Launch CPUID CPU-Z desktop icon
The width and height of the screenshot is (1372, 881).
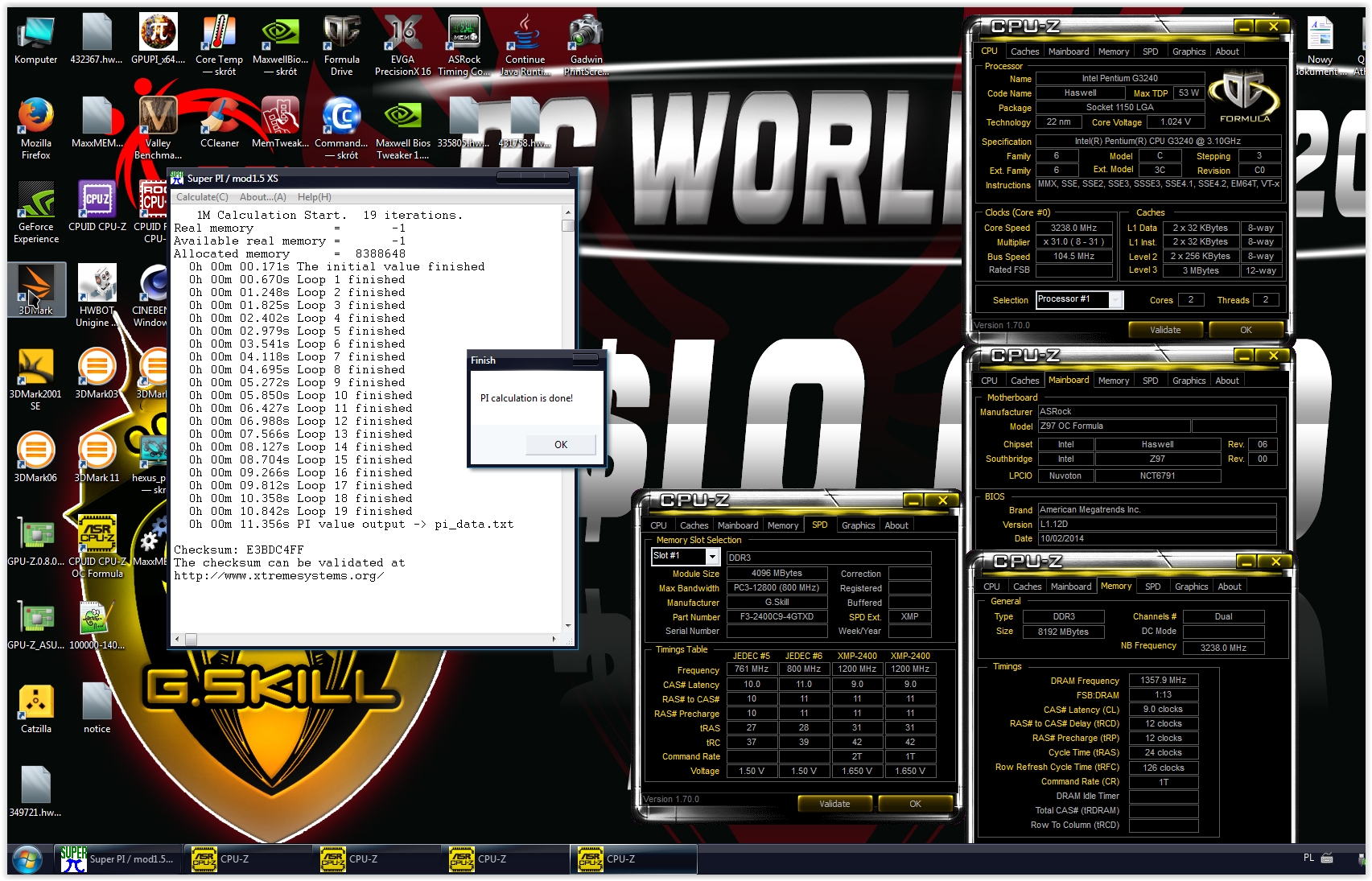[97, 208]
